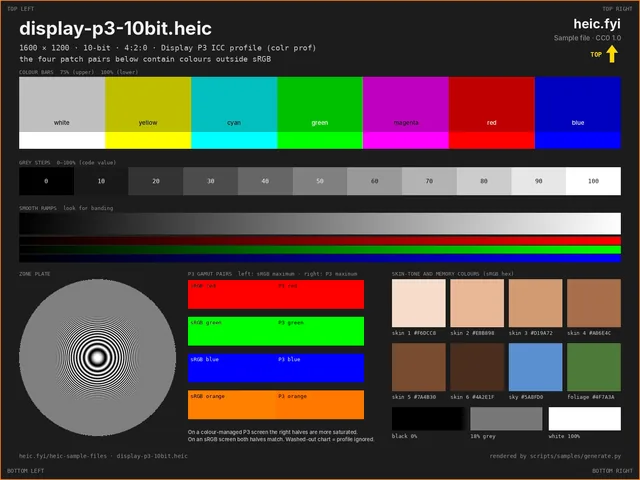
Task: Select the skin 5 swatch
Action: (419, 367)
